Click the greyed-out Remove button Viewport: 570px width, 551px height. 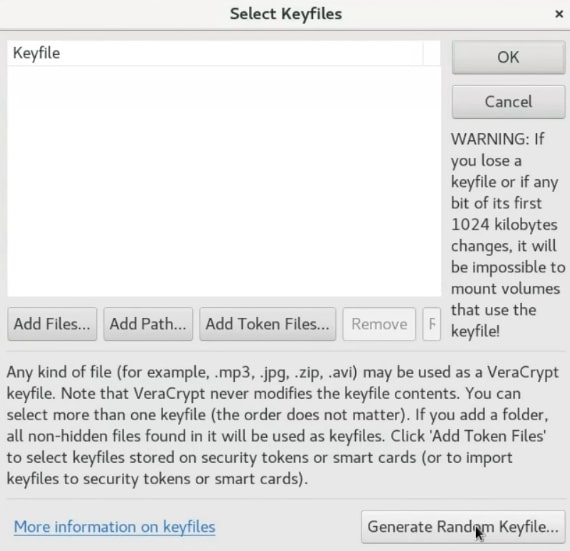379,324
